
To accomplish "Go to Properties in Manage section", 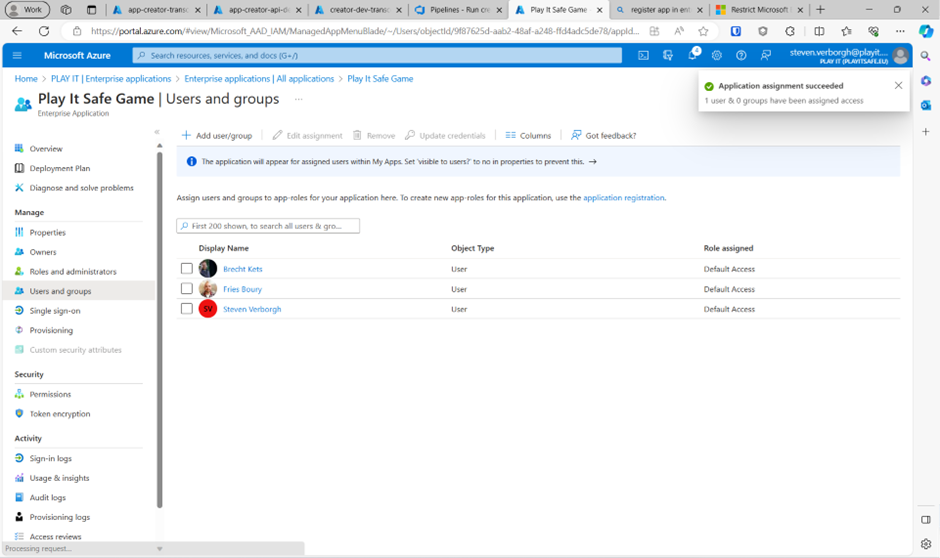I will pyautogui.click(x=47, y=233).
